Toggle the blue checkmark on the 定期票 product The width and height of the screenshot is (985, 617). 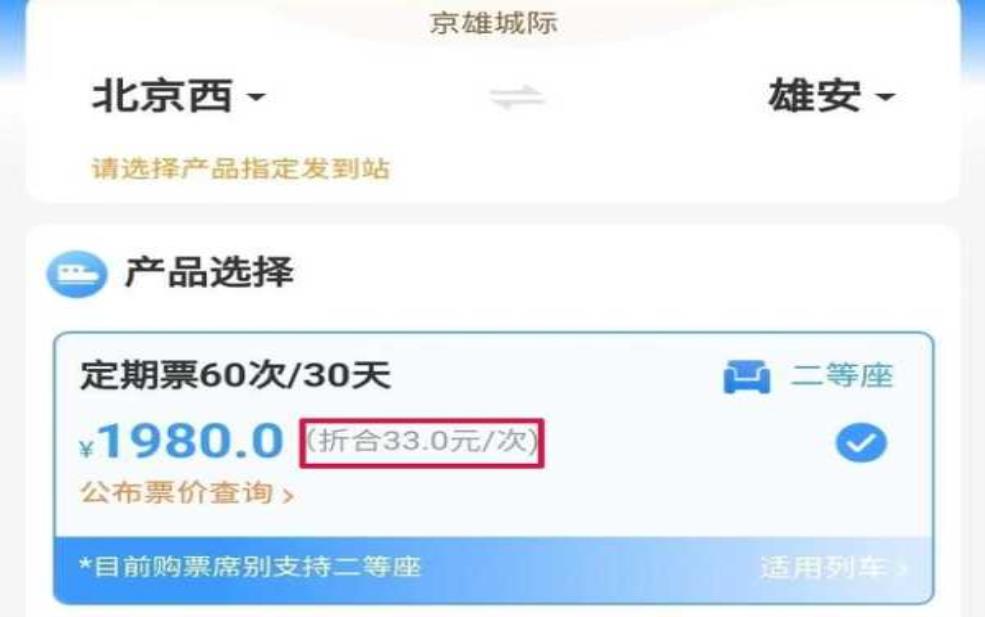pyautogui.click(x=861, y=443)
